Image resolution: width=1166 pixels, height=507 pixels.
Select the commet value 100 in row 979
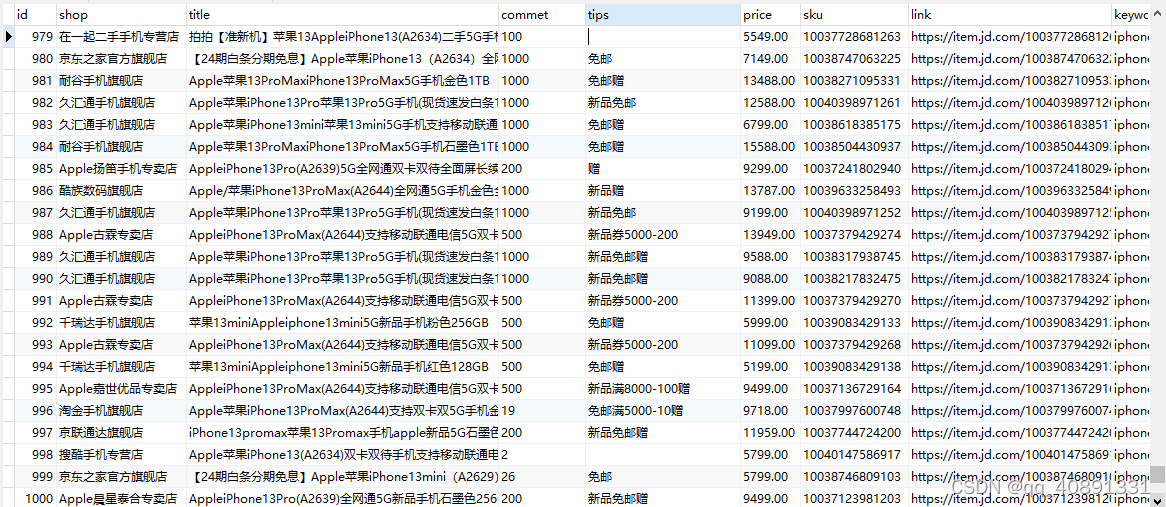(541, 36)
